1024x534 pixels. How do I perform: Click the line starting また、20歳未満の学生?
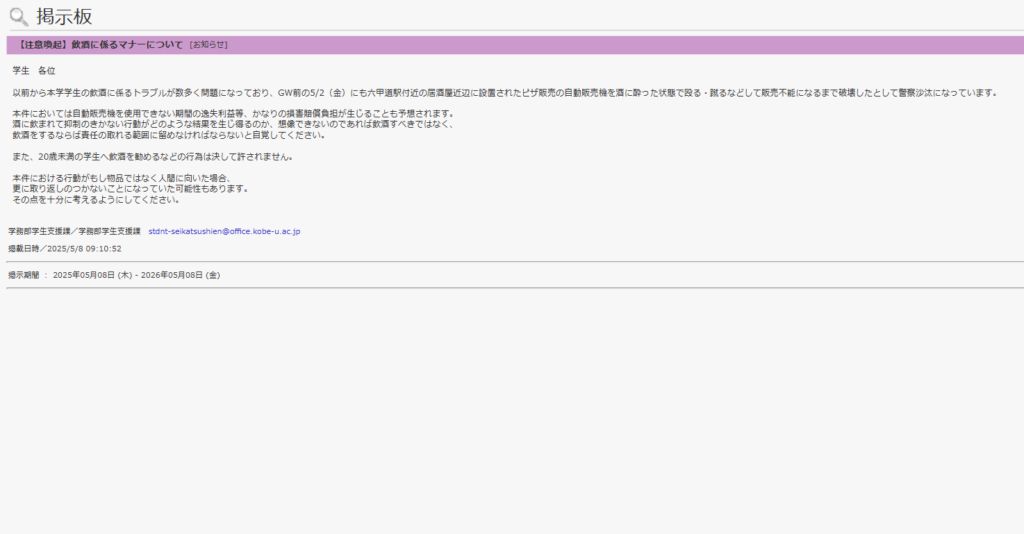(153, 157)
